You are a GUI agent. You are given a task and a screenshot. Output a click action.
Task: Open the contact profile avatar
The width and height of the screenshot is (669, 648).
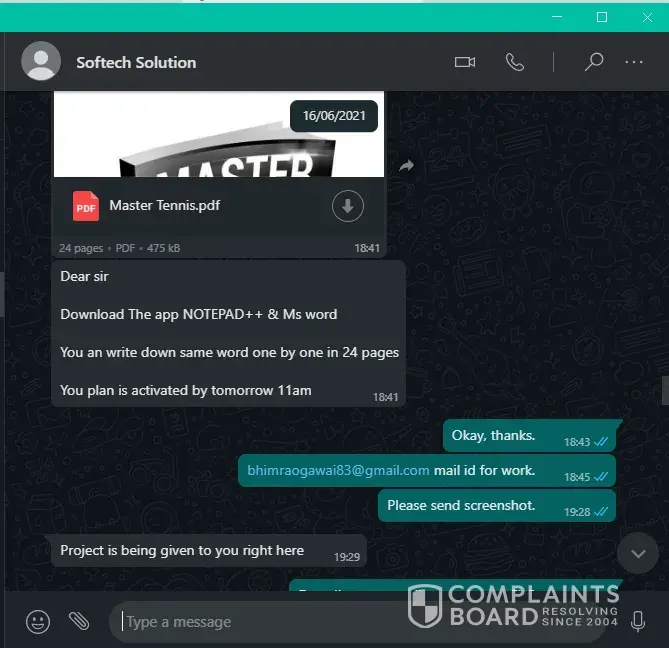[41, 61]
